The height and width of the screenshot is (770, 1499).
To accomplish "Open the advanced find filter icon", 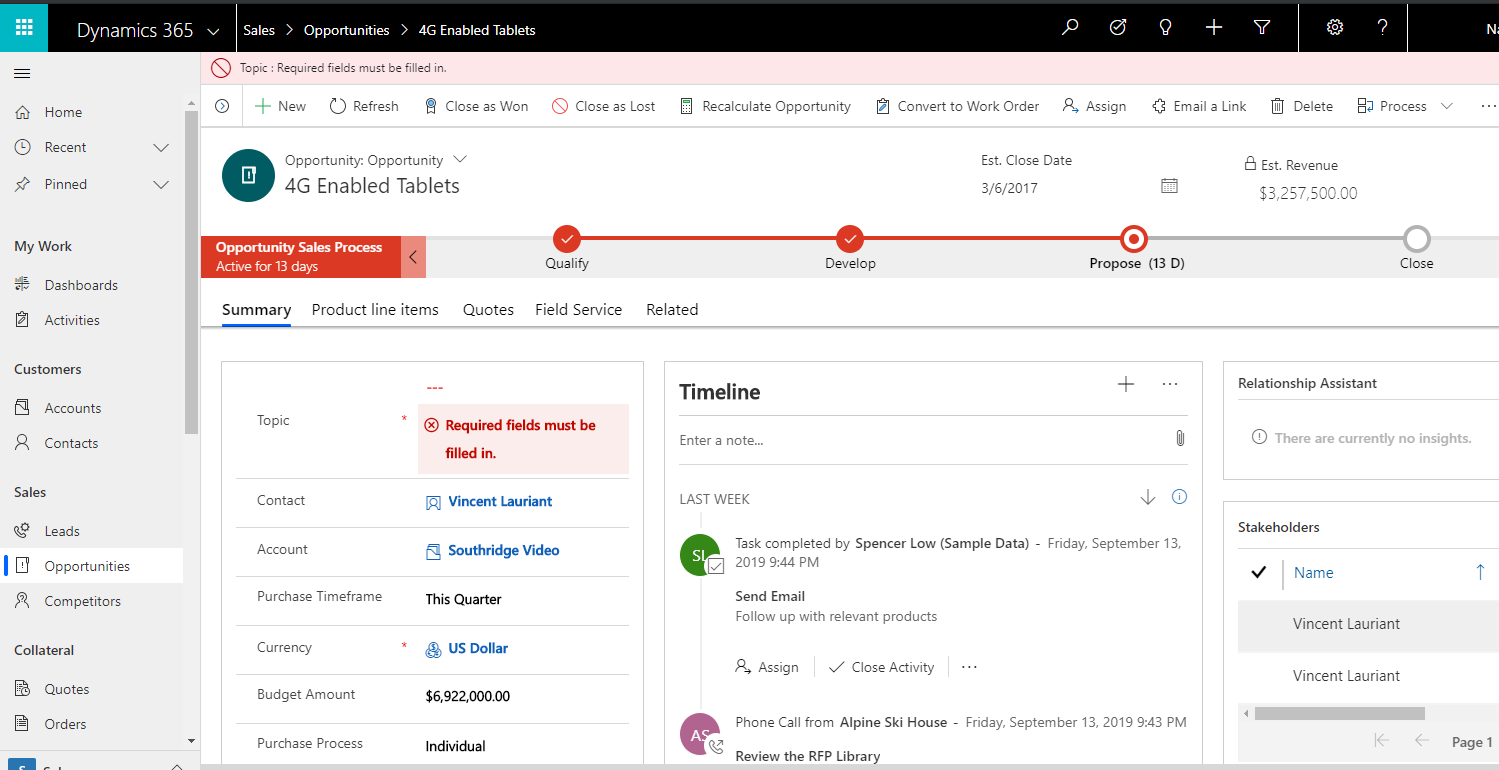I will (x=1262, y=28).
